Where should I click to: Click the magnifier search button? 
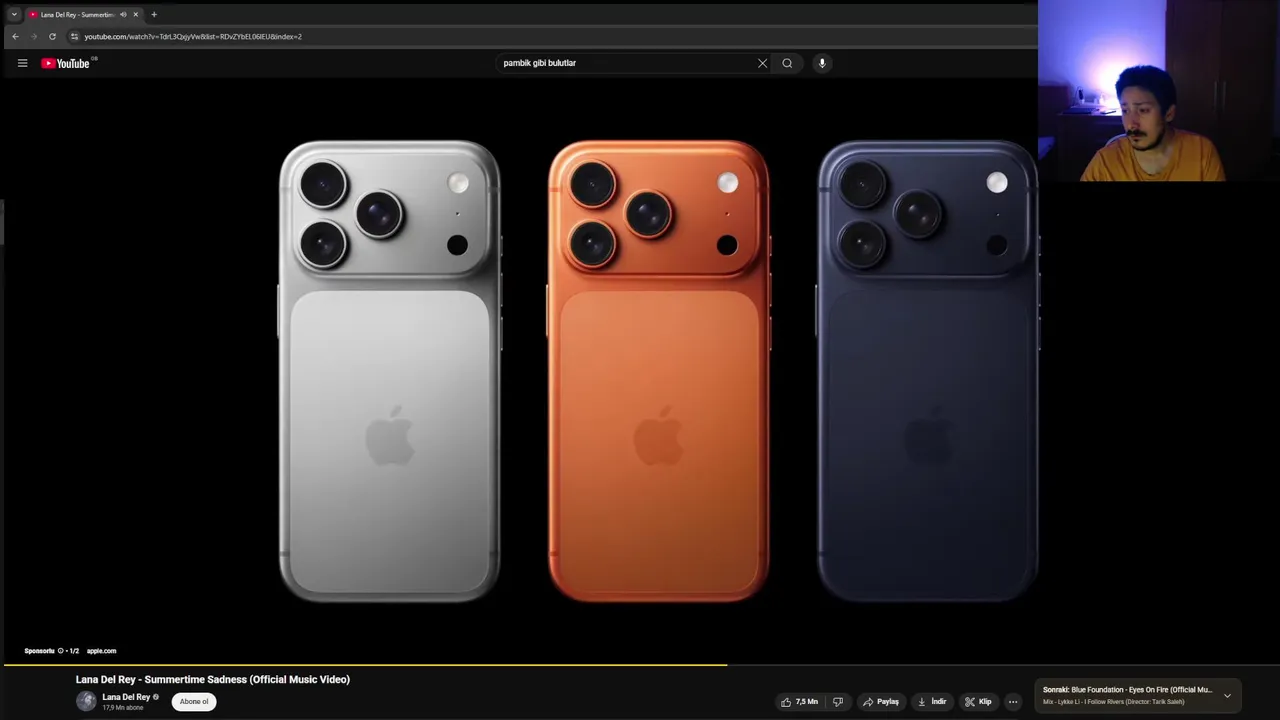click(787, 63)
